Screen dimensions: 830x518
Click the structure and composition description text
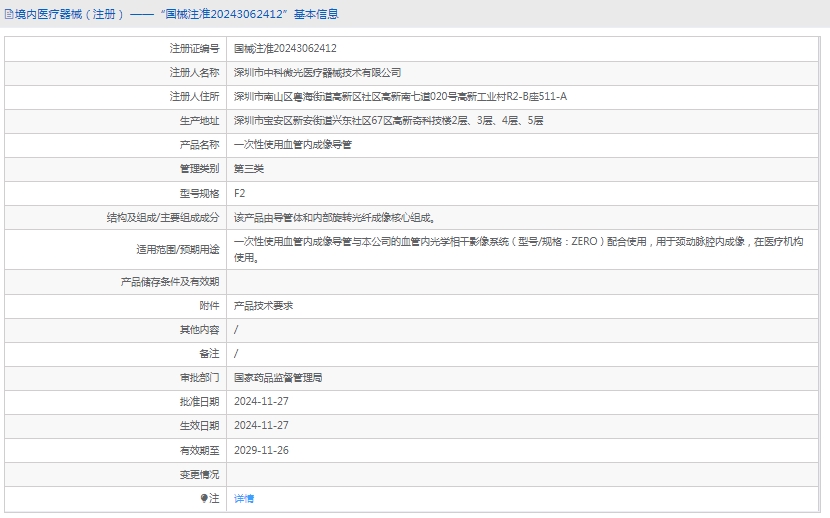pyautogui.click(x=334, y=217)
